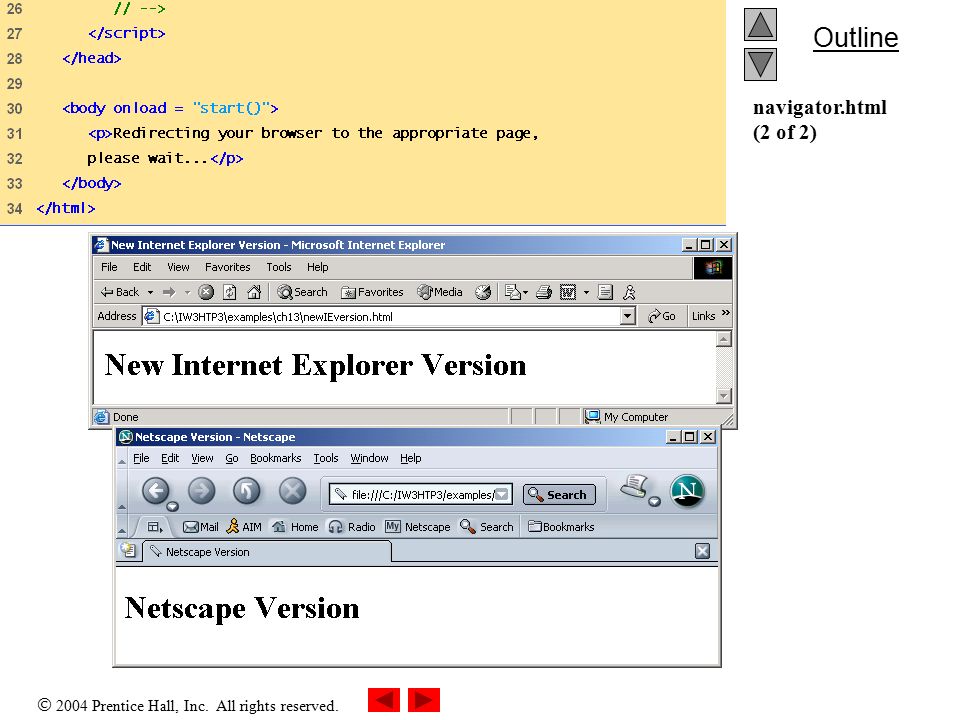Open the Edit with Word dropdown arrow
The image size is (960, 720).
(x=586, y=293)
